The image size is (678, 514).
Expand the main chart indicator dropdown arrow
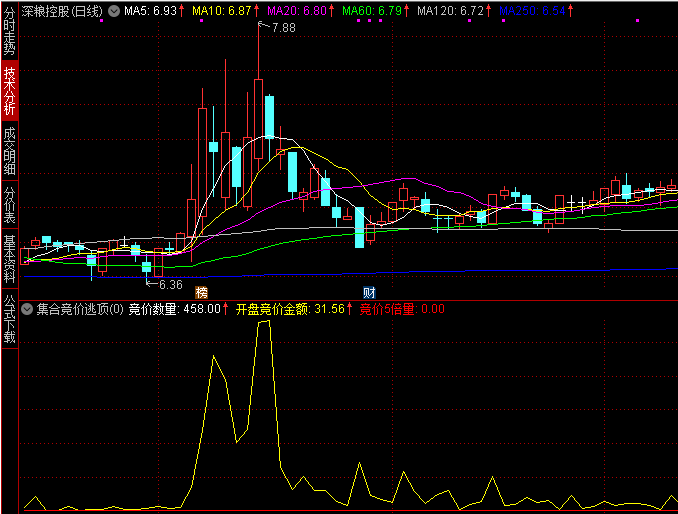[114, 11]
